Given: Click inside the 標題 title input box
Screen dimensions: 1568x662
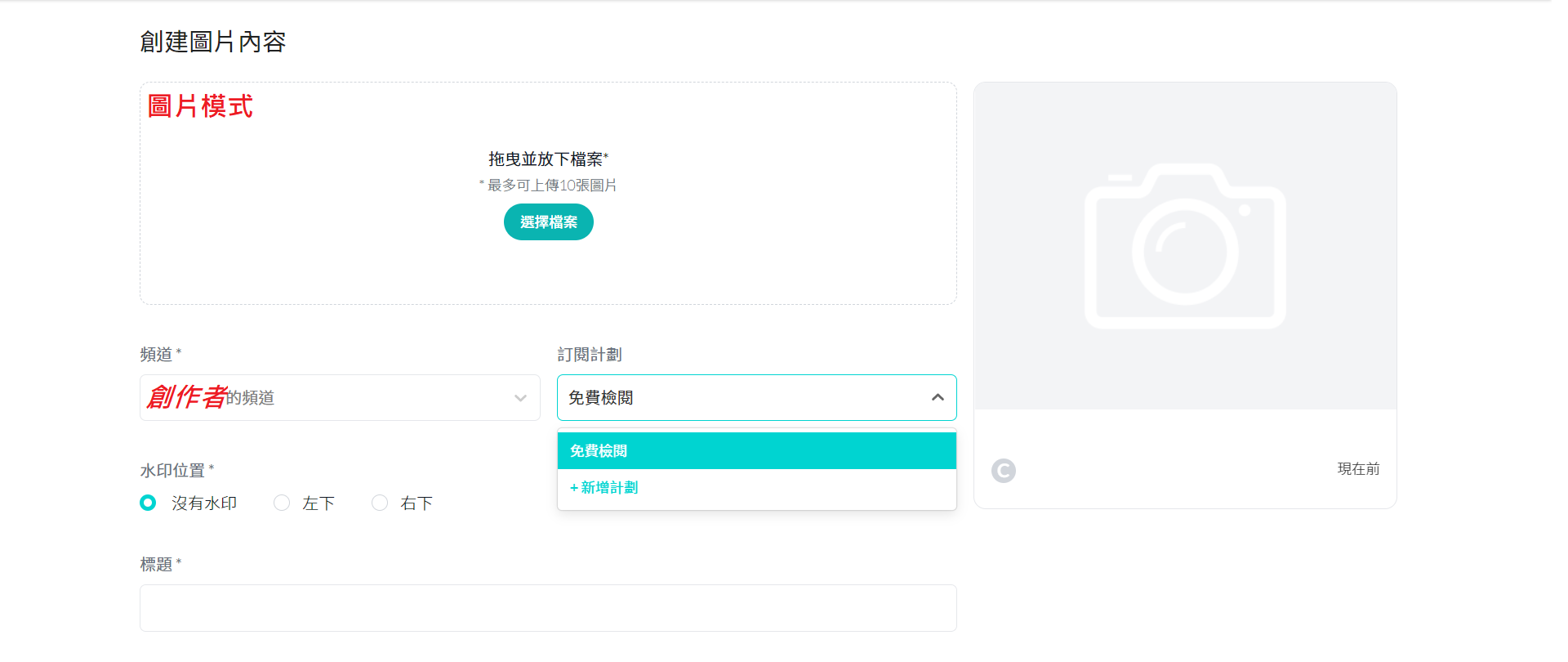Looking at the screenshot, I should point(547,608).
